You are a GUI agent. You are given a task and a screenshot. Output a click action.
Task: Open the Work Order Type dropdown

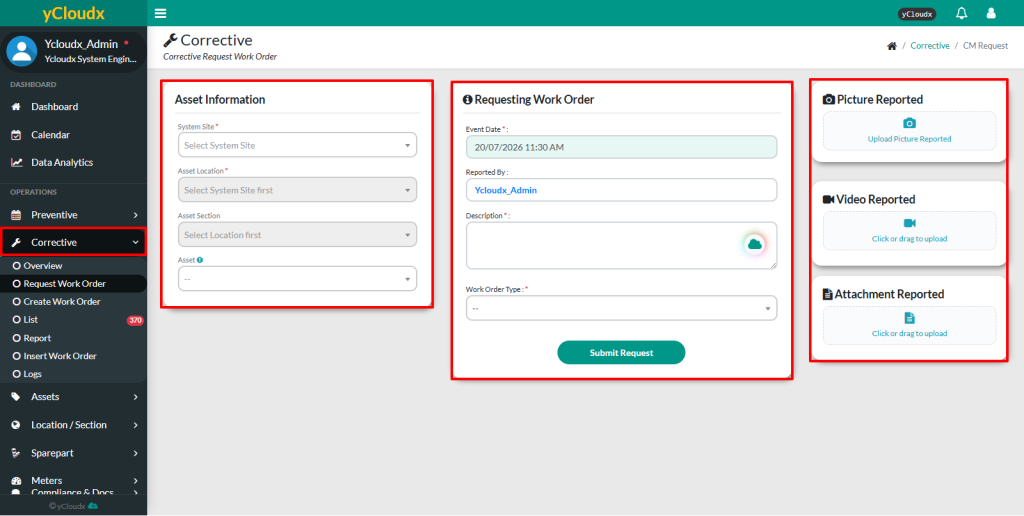point(621,308)
